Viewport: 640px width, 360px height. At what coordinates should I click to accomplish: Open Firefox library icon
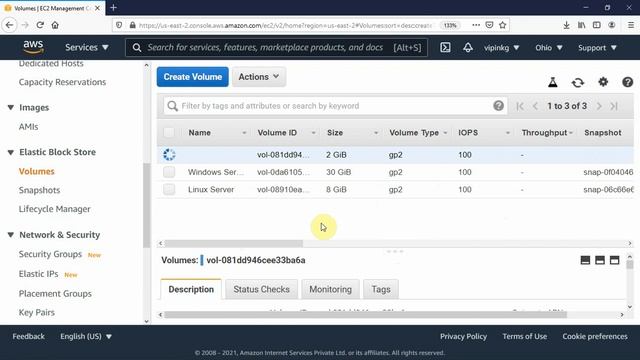coord(581,25)
